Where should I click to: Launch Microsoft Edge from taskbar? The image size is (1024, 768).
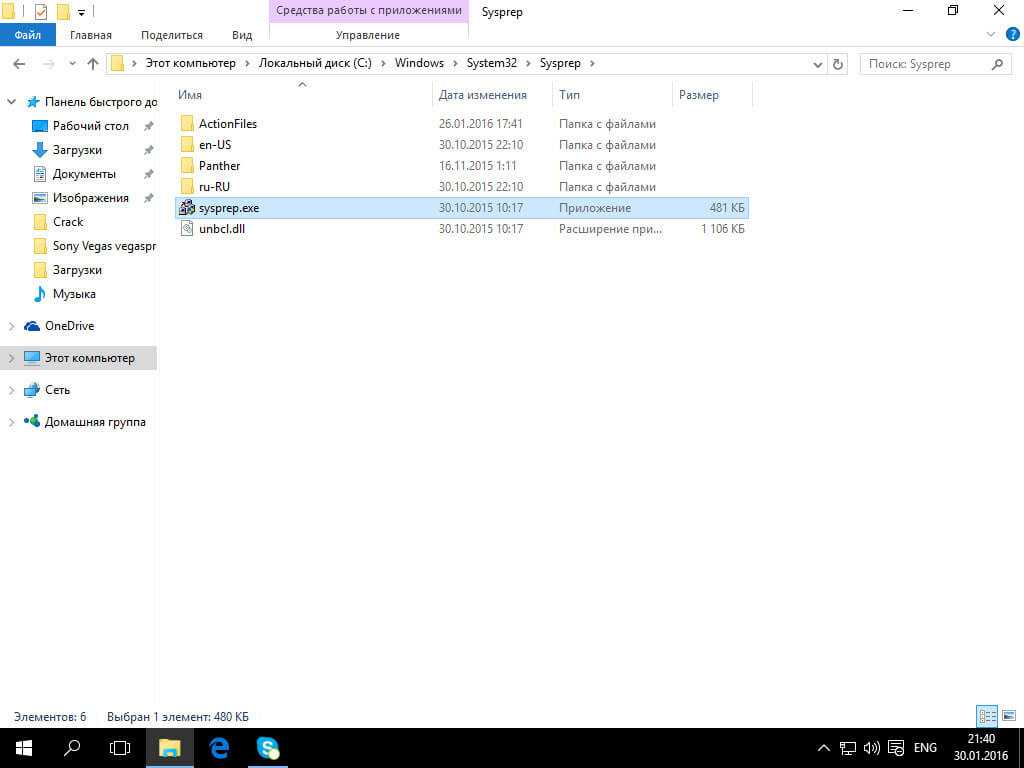(219, 748)
